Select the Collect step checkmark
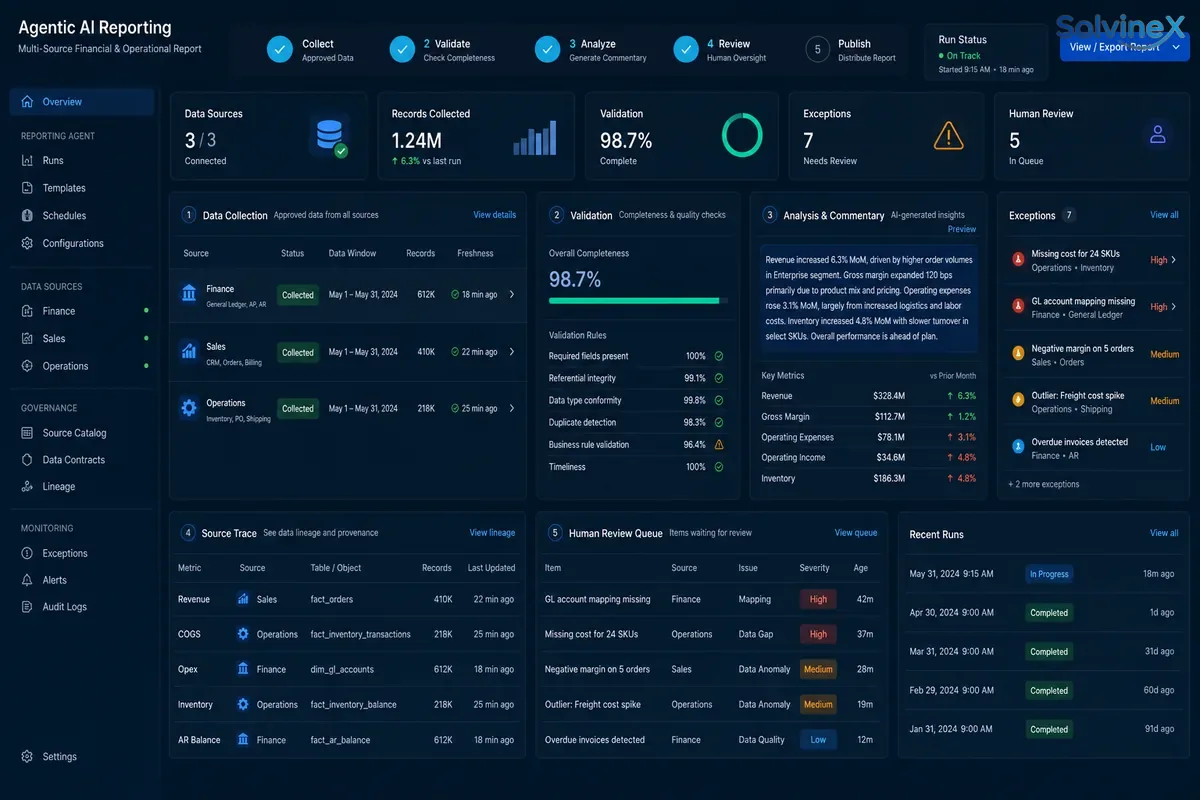Screen dimensions: 1200x800 coord(280,49)
